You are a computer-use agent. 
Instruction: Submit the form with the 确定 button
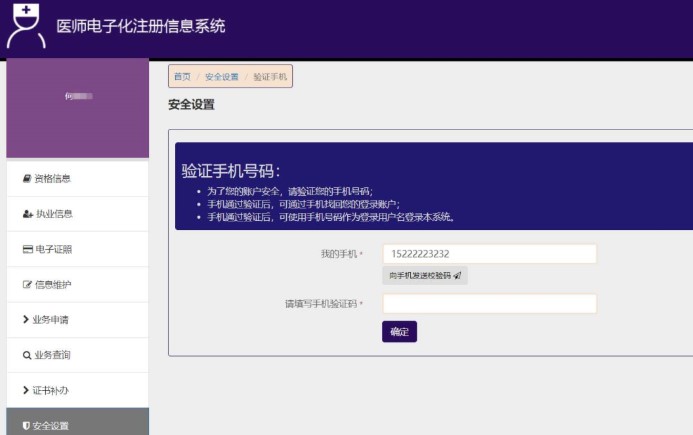coord(399,332)
